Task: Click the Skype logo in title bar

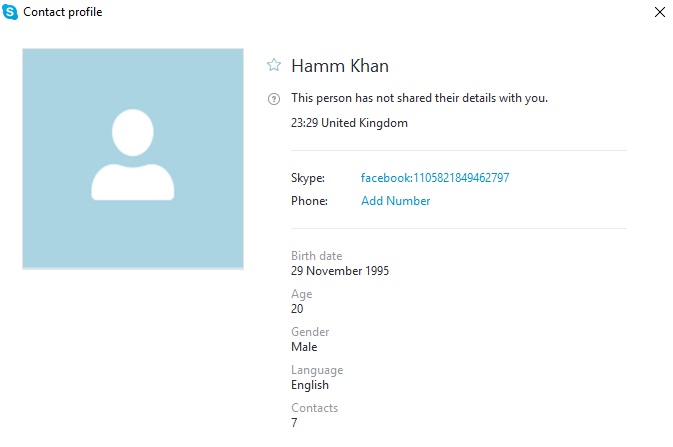Action: coord(10,12)
